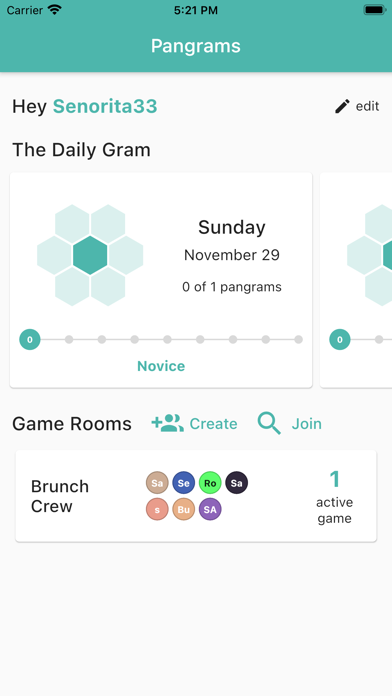392x696 pixels.
Task: Tap the pencil edit icon
Action: [342, 106]
